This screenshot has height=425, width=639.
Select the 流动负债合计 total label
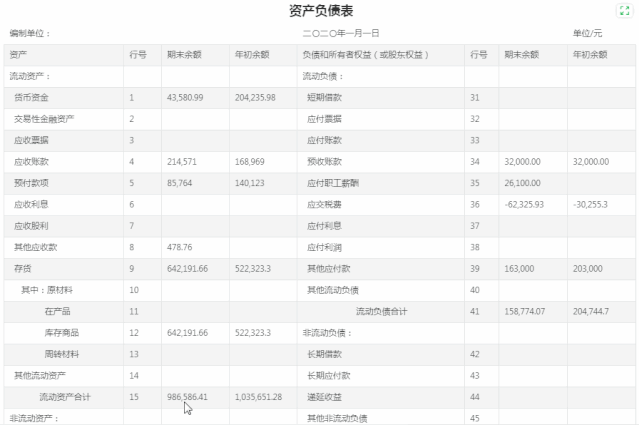coord(381,311)
